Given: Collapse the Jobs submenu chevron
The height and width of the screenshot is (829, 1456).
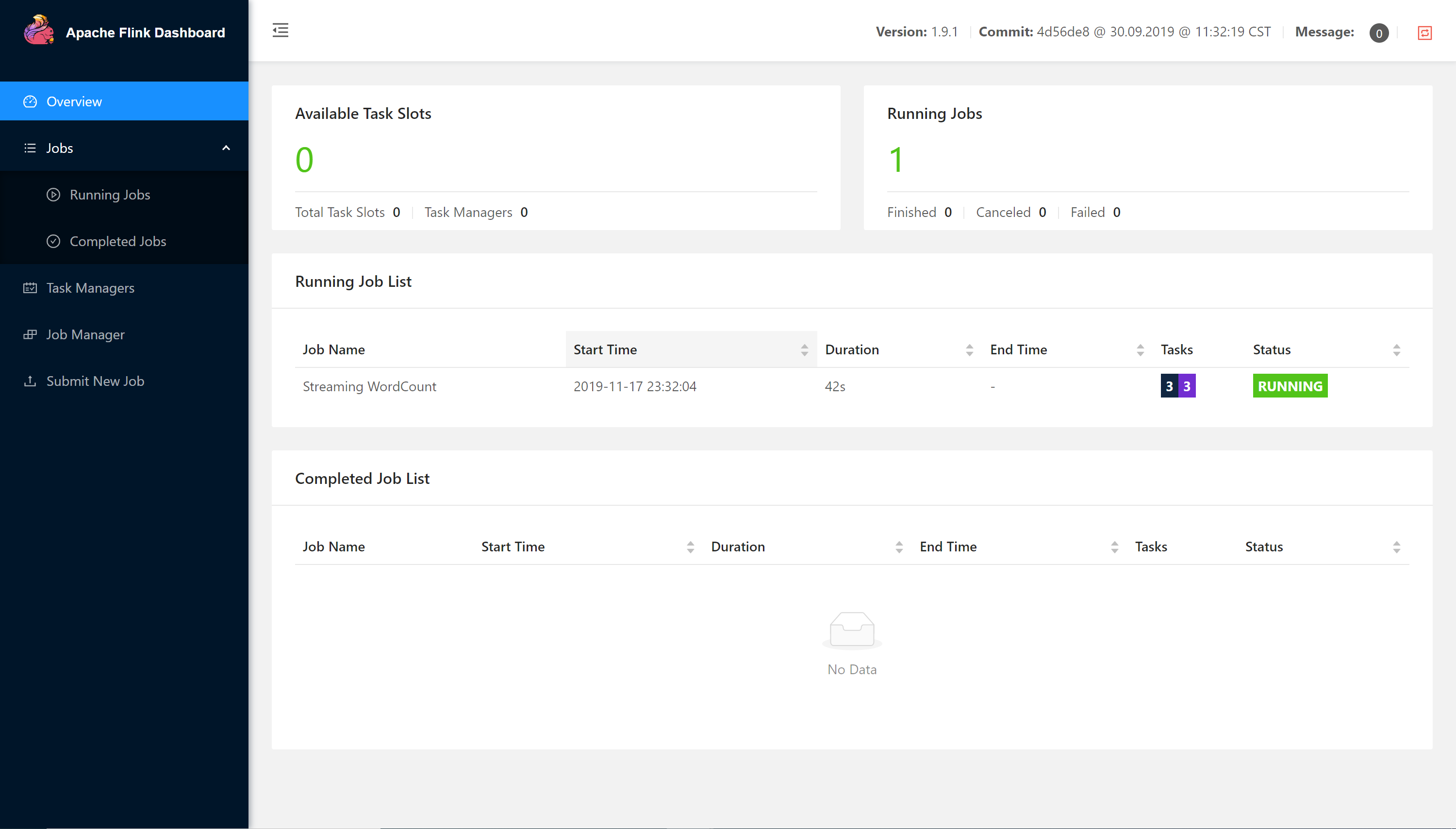Looking at the screenshot, I should (226, 148).
